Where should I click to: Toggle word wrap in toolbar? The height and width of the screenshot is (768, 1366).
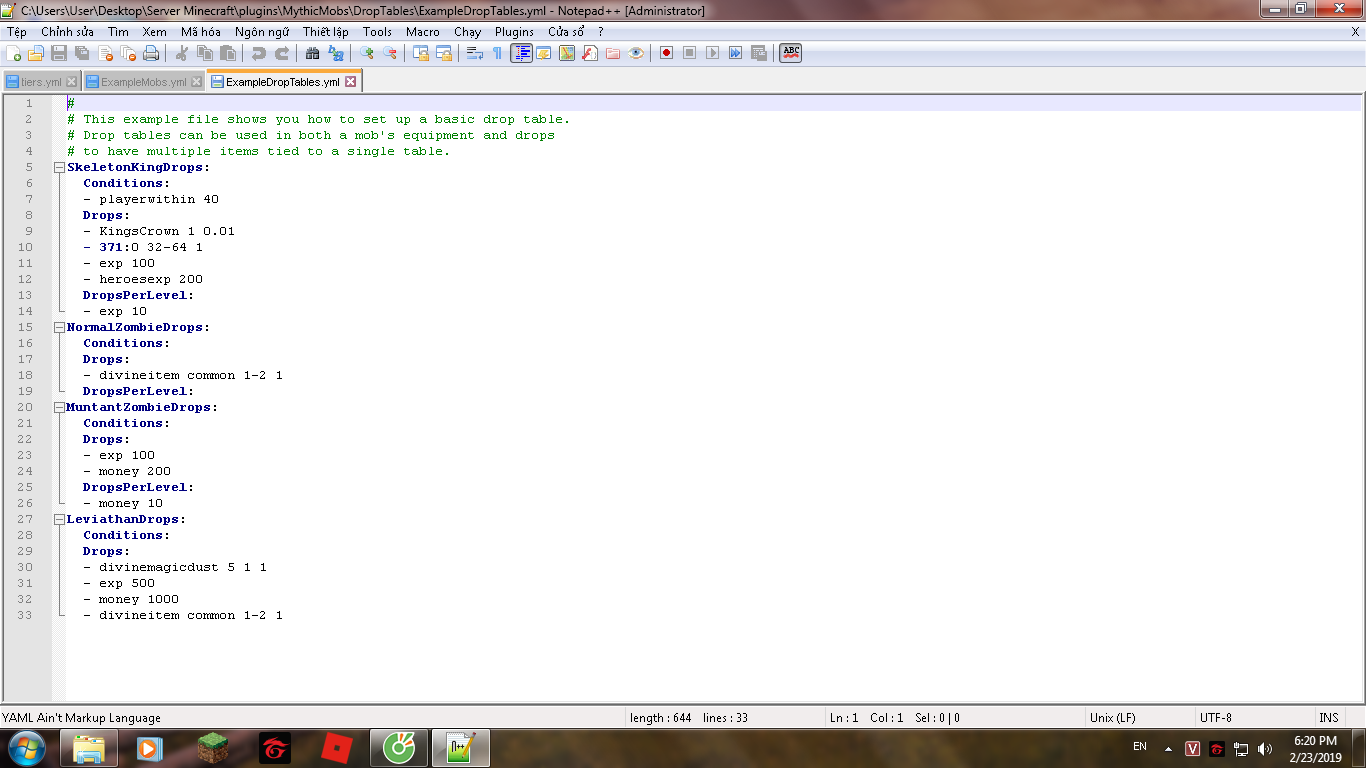tap(475, 53)
